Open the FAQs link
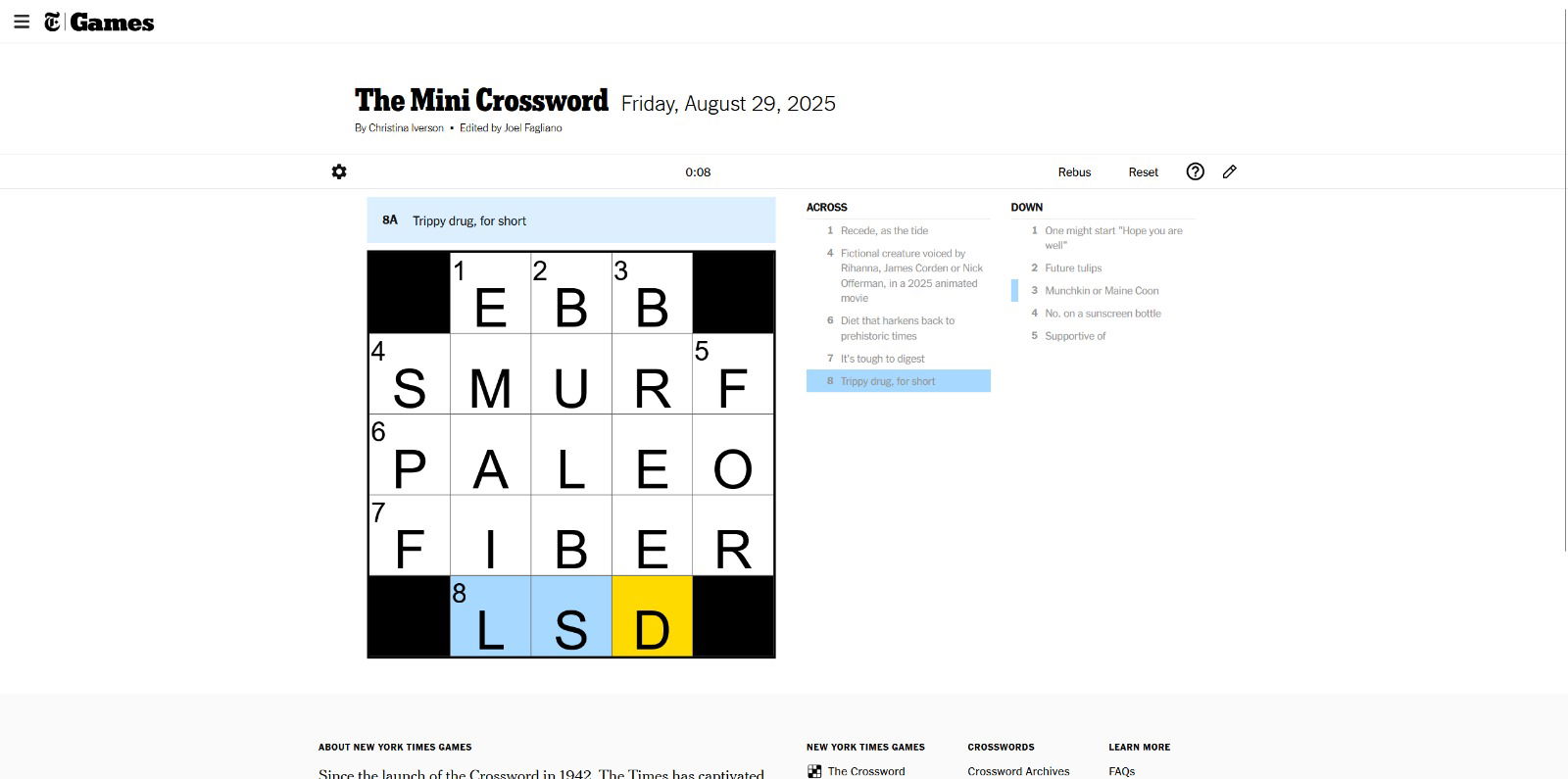 1122,771
